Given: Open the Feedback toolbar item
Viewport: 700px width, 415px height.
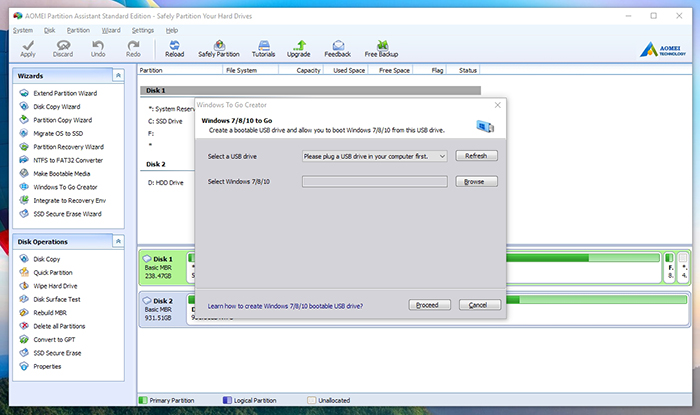Looking at the screenshot, I should 338,49.
